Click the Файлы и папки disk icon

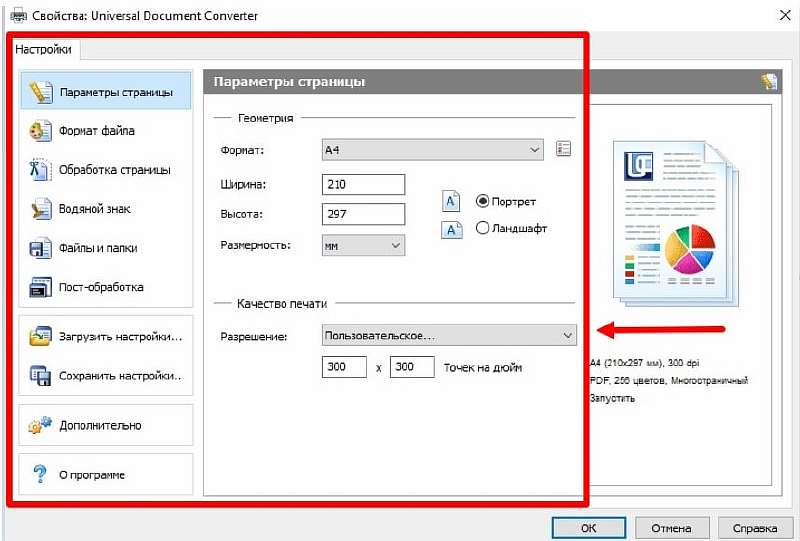point(40,248)
